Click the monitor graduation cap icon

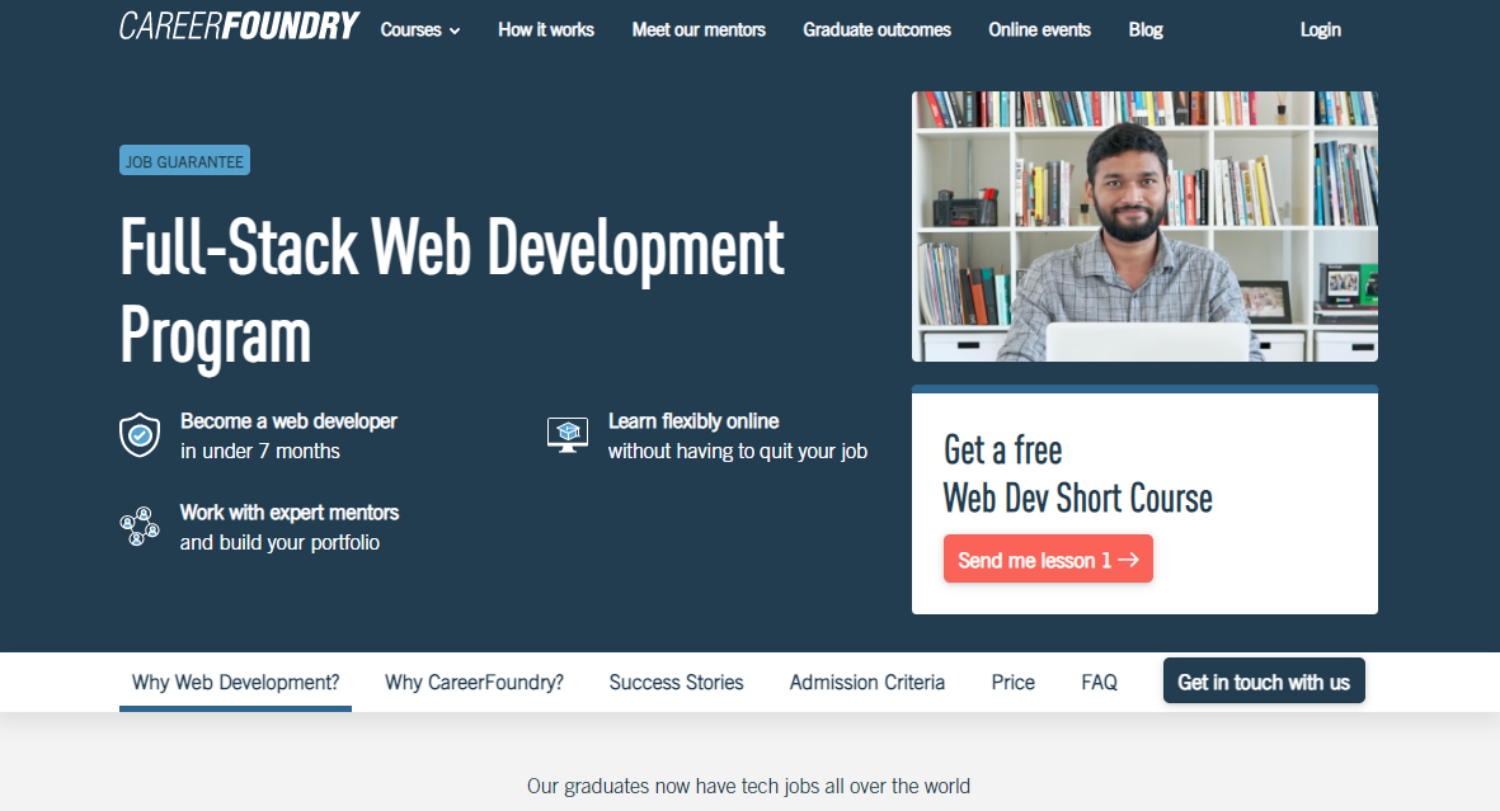tap(568, 434)
